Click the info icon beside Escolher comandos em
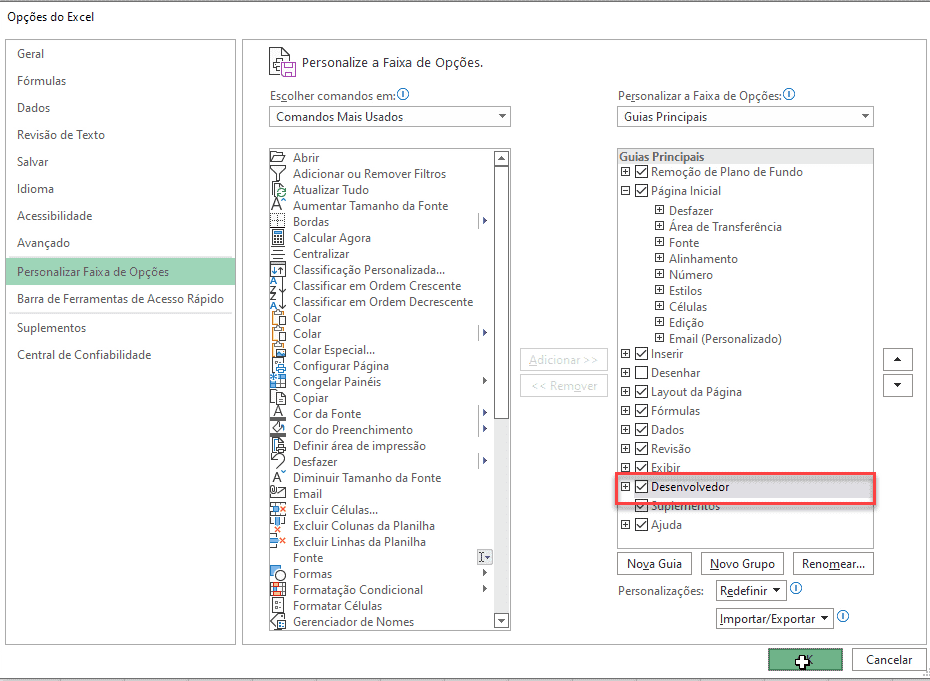This screenshot has width=930, height=681. 403,94
